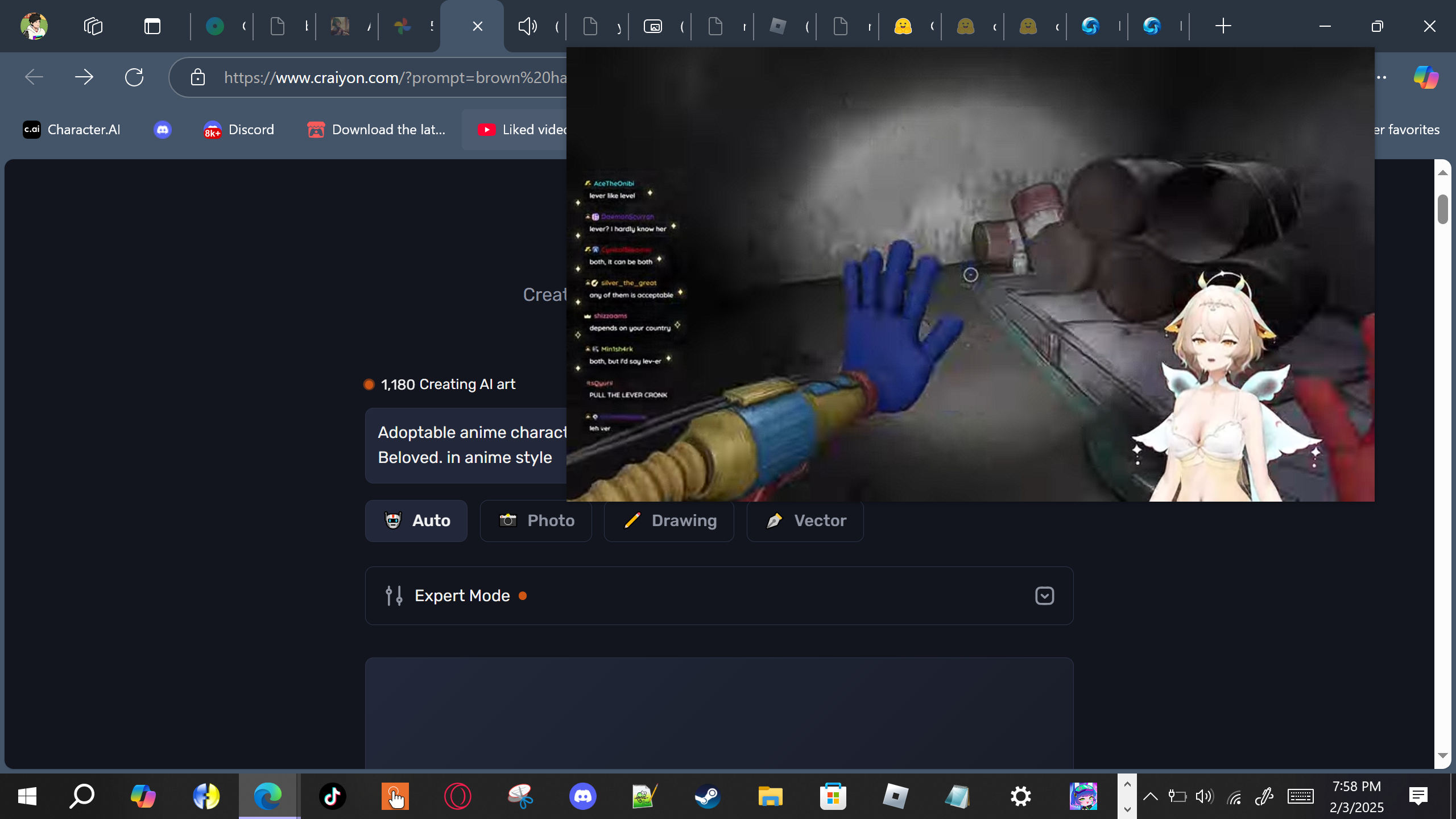Click the Craiyon prompt text box
The image size is (1456, 819).
466,445
